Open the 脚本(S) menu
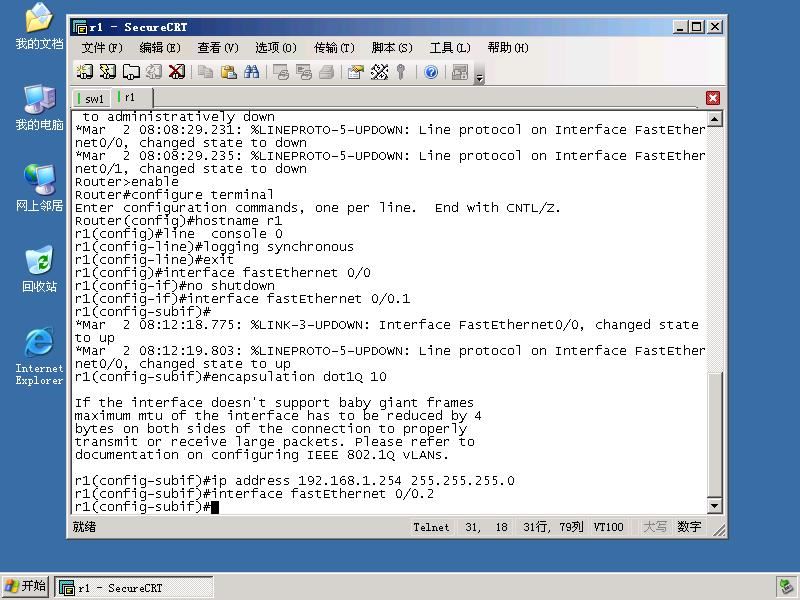800x600 pixels. point(392,48)
